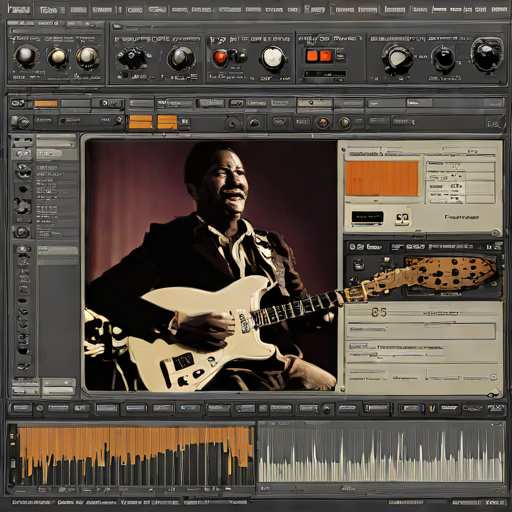Click the large white knob beside the red button
Viewport: 512px width, 512px height.
pos(273,58)
